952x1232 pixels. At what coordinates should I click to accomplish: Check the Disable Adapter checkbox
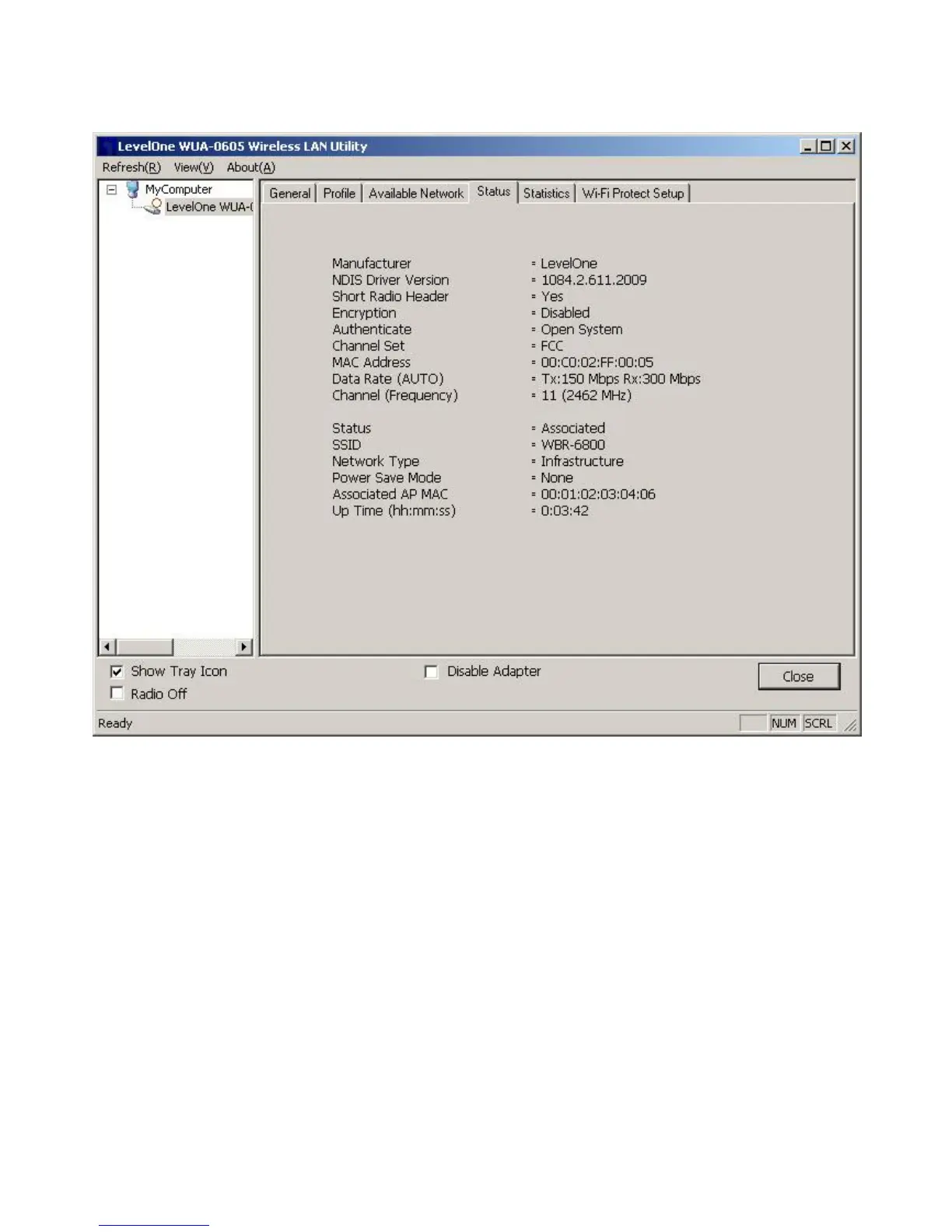(x=431, y=671)
